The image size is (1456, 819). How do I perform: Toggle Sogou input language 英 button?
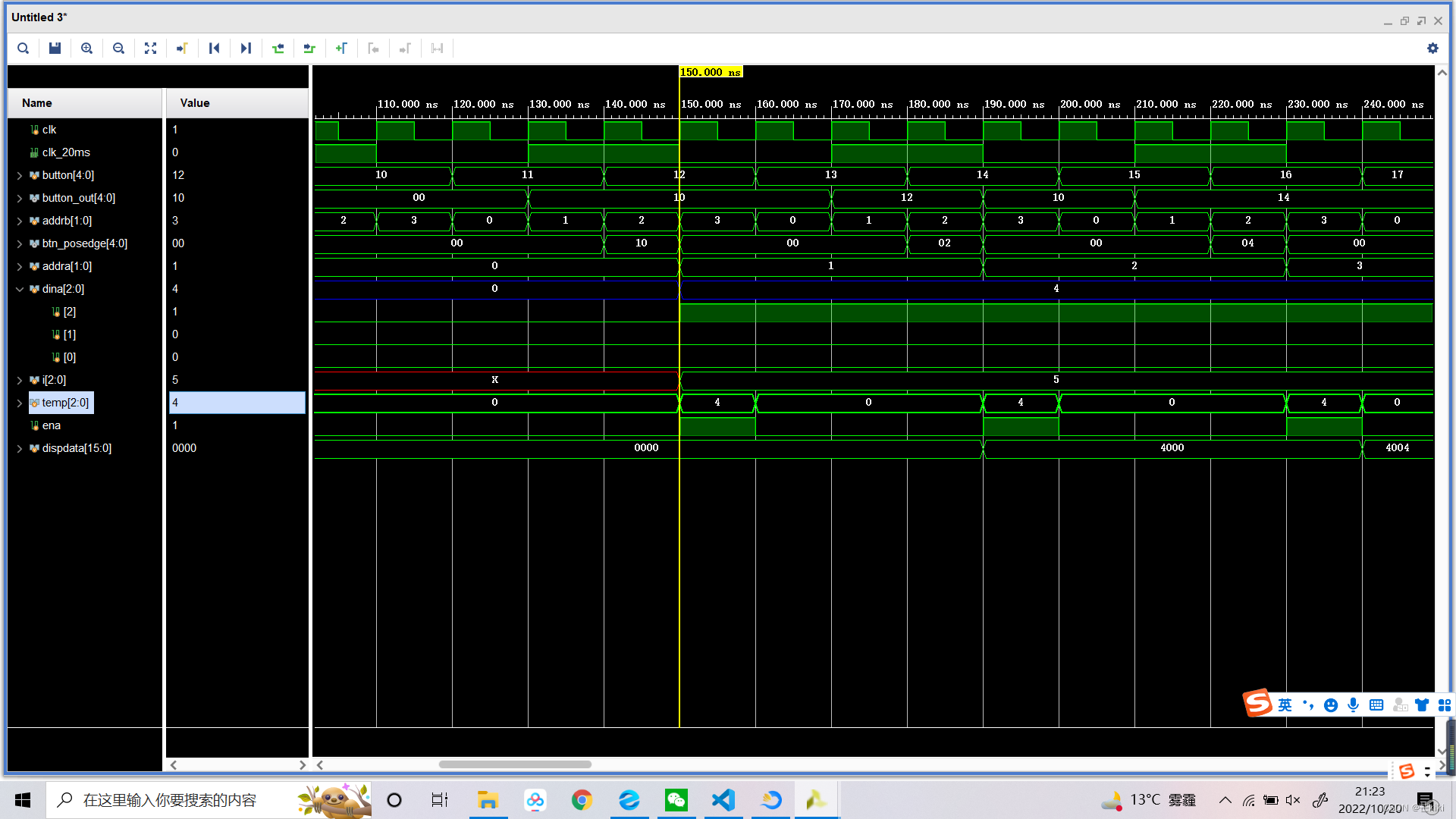coord(1285,705)
